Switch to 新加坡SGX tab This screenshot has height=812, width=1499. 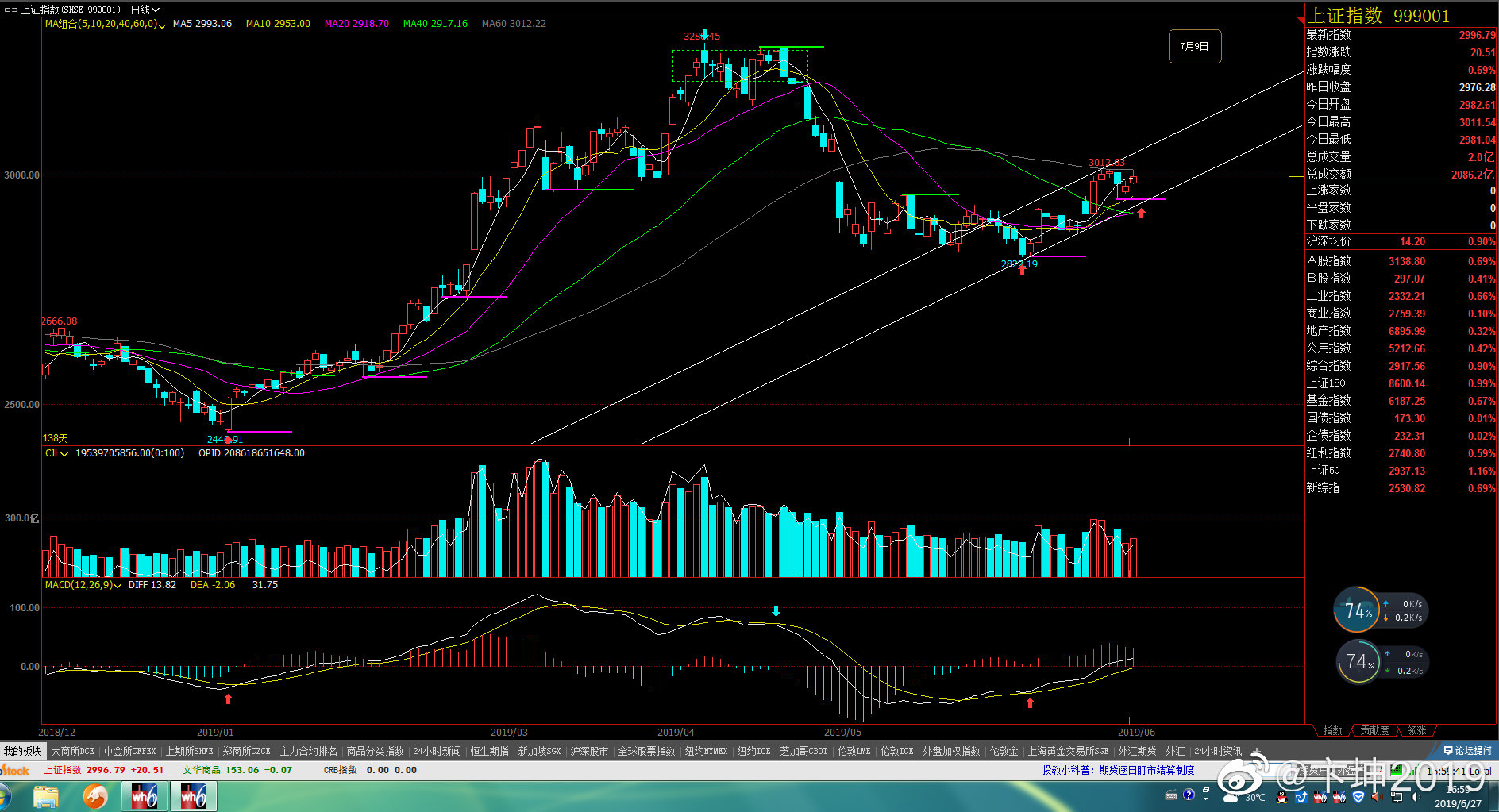tap(539, 751)
